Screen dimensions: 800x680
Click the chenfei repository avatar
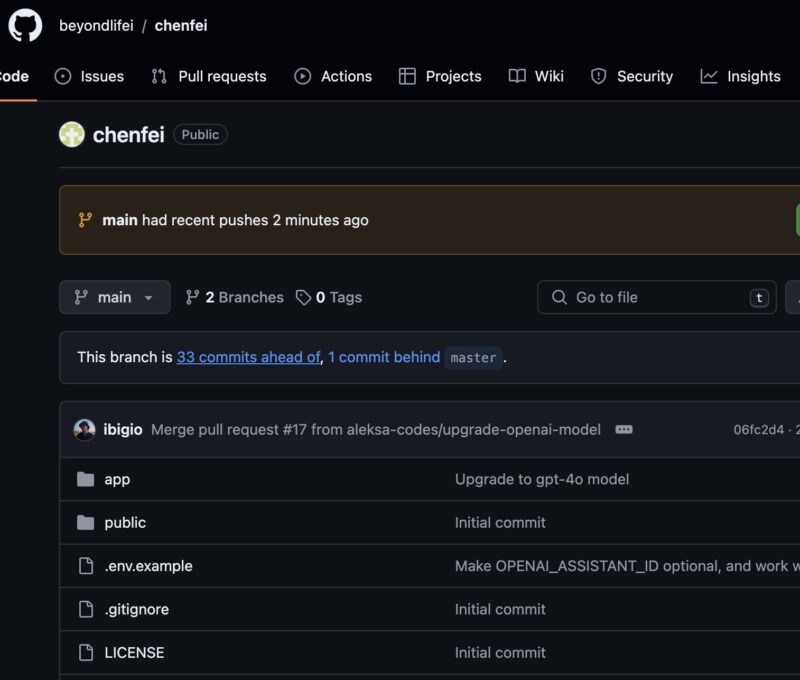point(72,135)
